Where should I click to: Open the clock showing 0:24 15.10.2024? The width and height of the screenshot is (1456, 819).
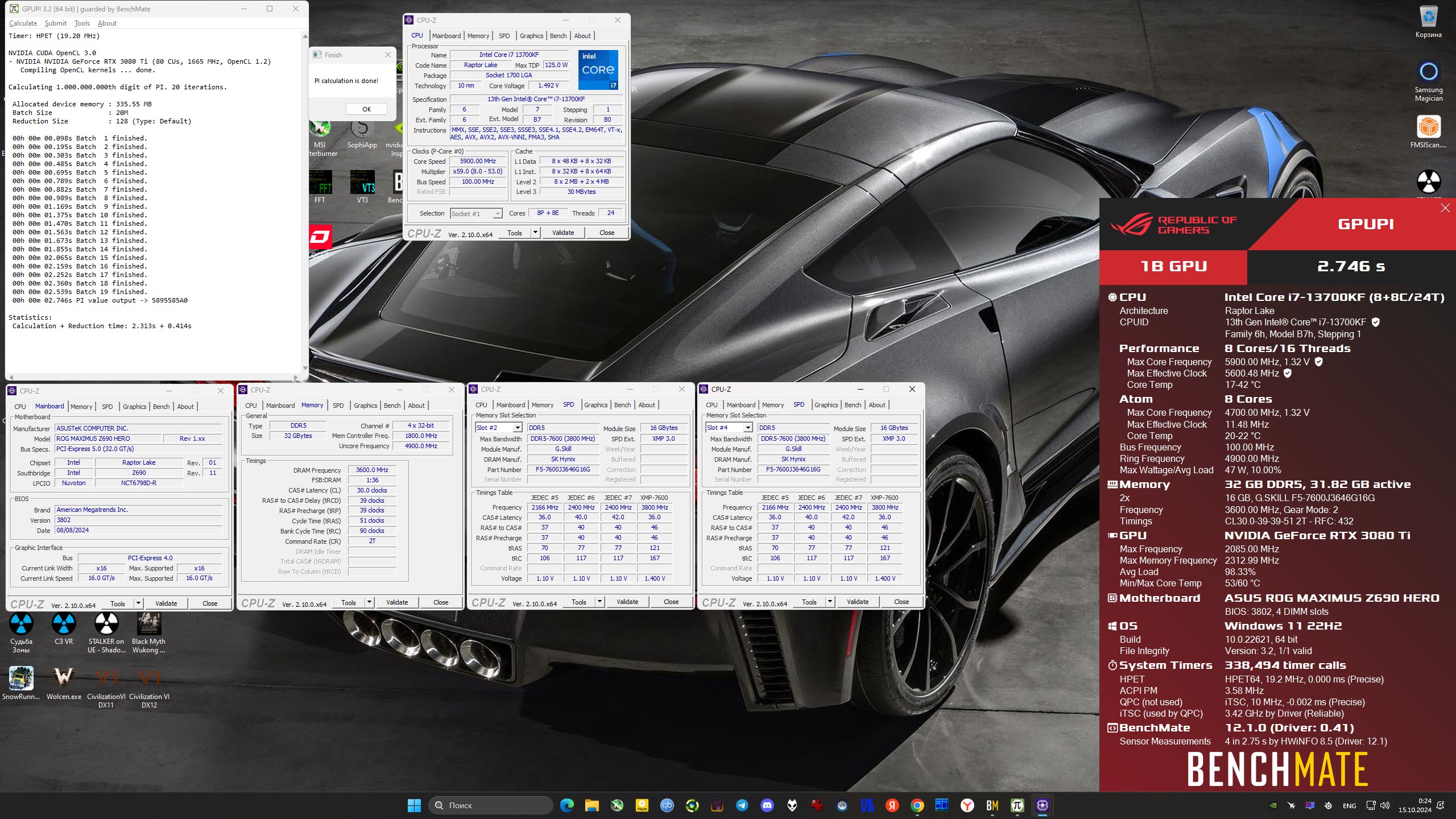pyautogui.click(x=1414, y=805)
